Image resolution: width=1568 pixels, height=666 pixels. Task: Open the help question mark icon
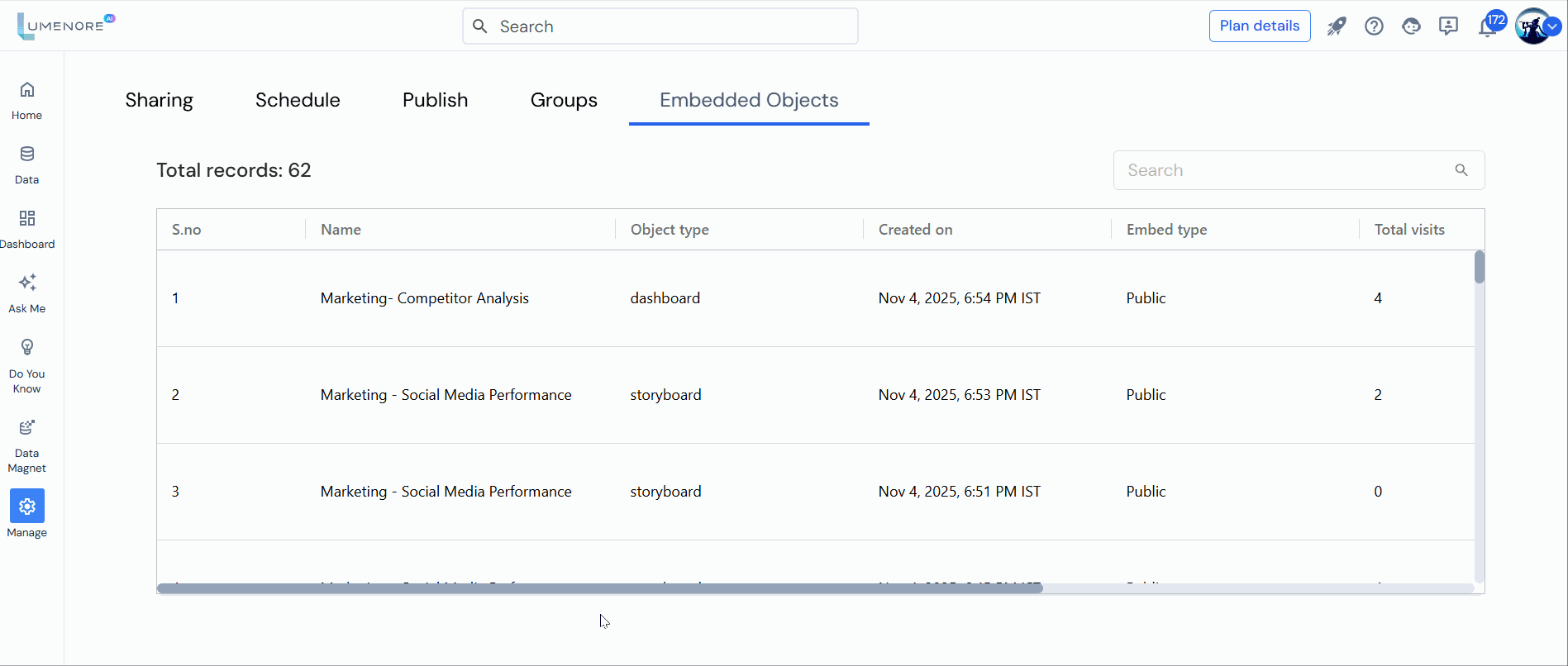pos(1374,26)
